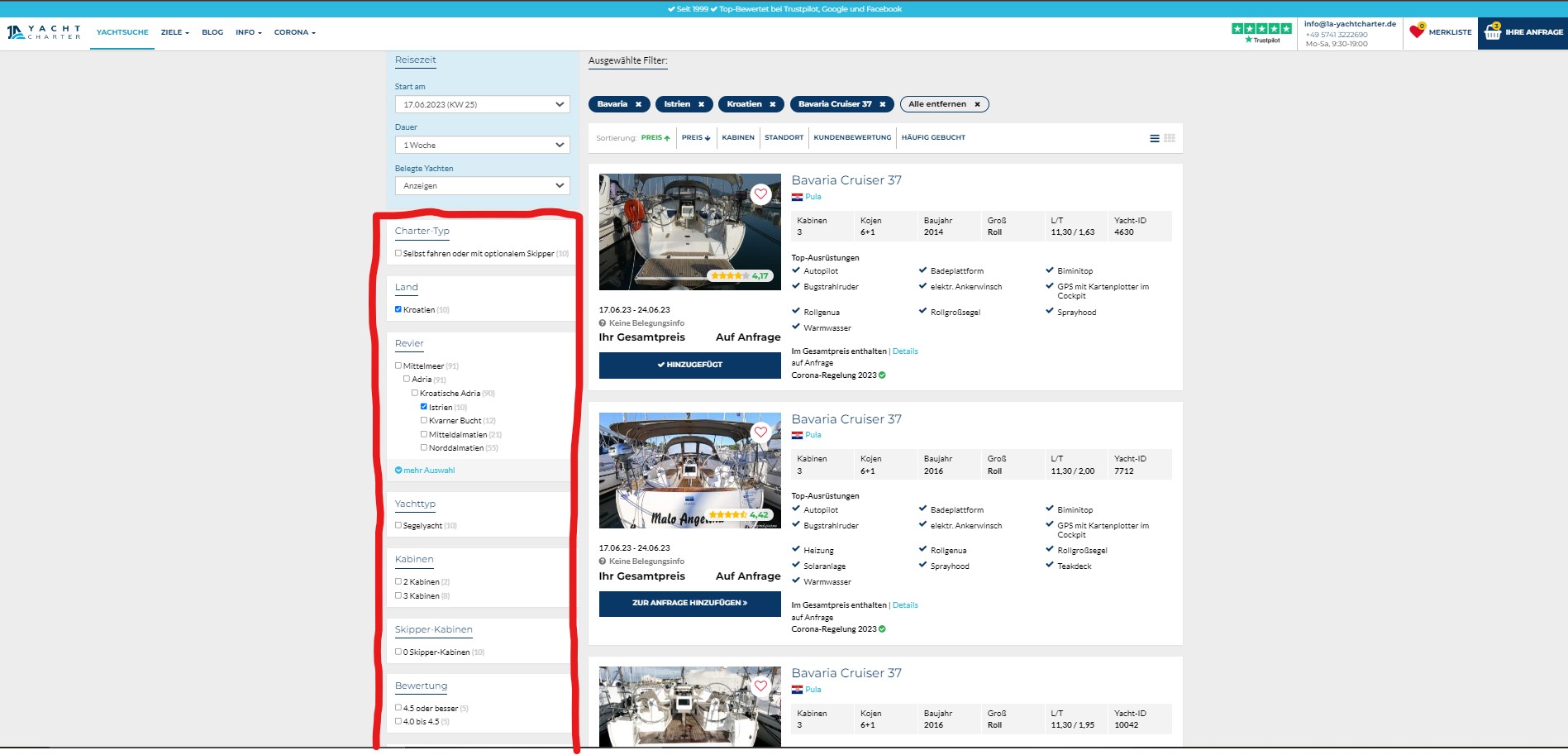The width and height of the screenshot is (1568, 755).
Task: Open the Blog menu item
Action: point(212,32)
